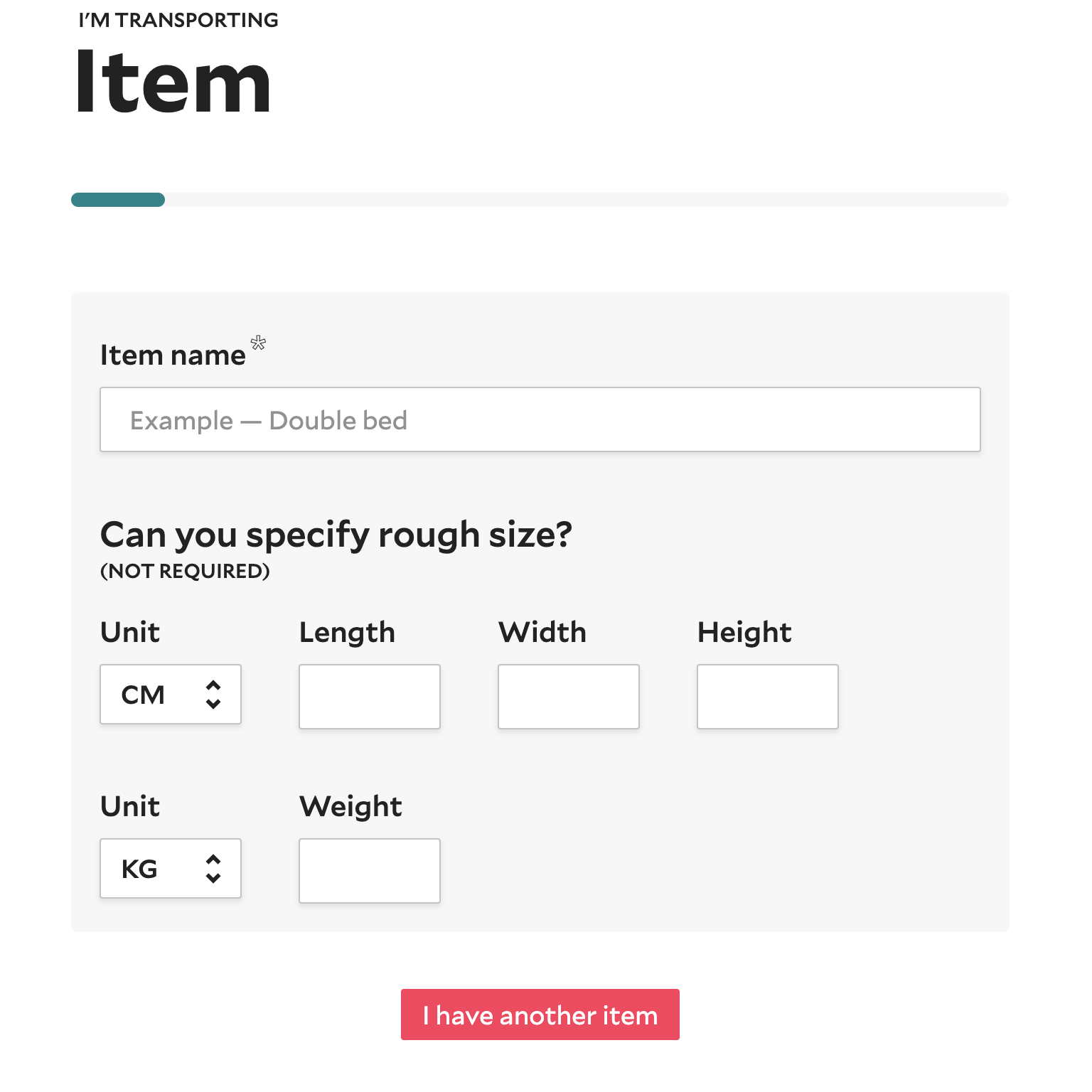
Task: Select the Weight input box
Action: click(x=370, y=871)
